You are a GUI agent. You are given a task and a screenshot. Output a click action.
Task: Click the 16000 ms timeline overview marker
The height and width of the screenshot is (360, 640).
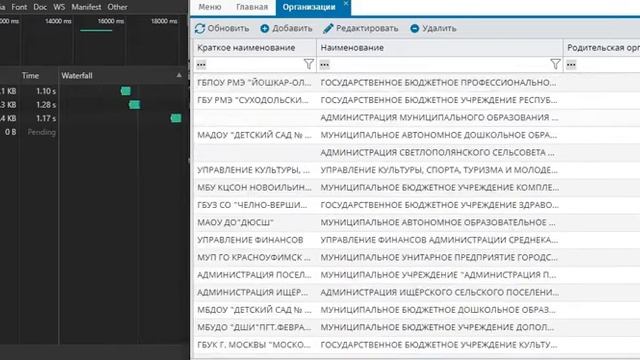pos(111,21)
